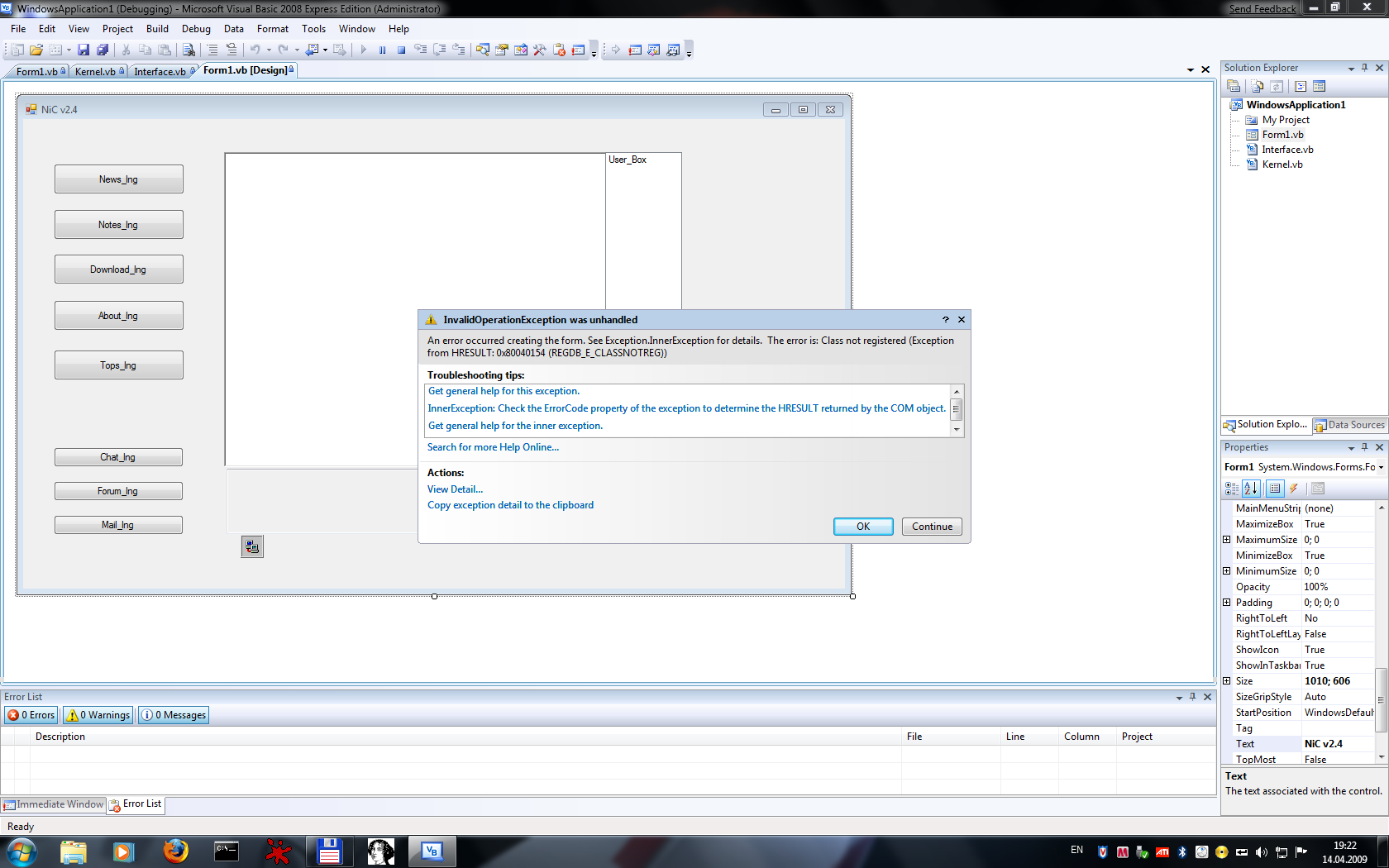Image resolution: width=1389 pixels, height=868 pixels.
Task: Click the Save toolbar icon
Action: click(x=84, y=50)
